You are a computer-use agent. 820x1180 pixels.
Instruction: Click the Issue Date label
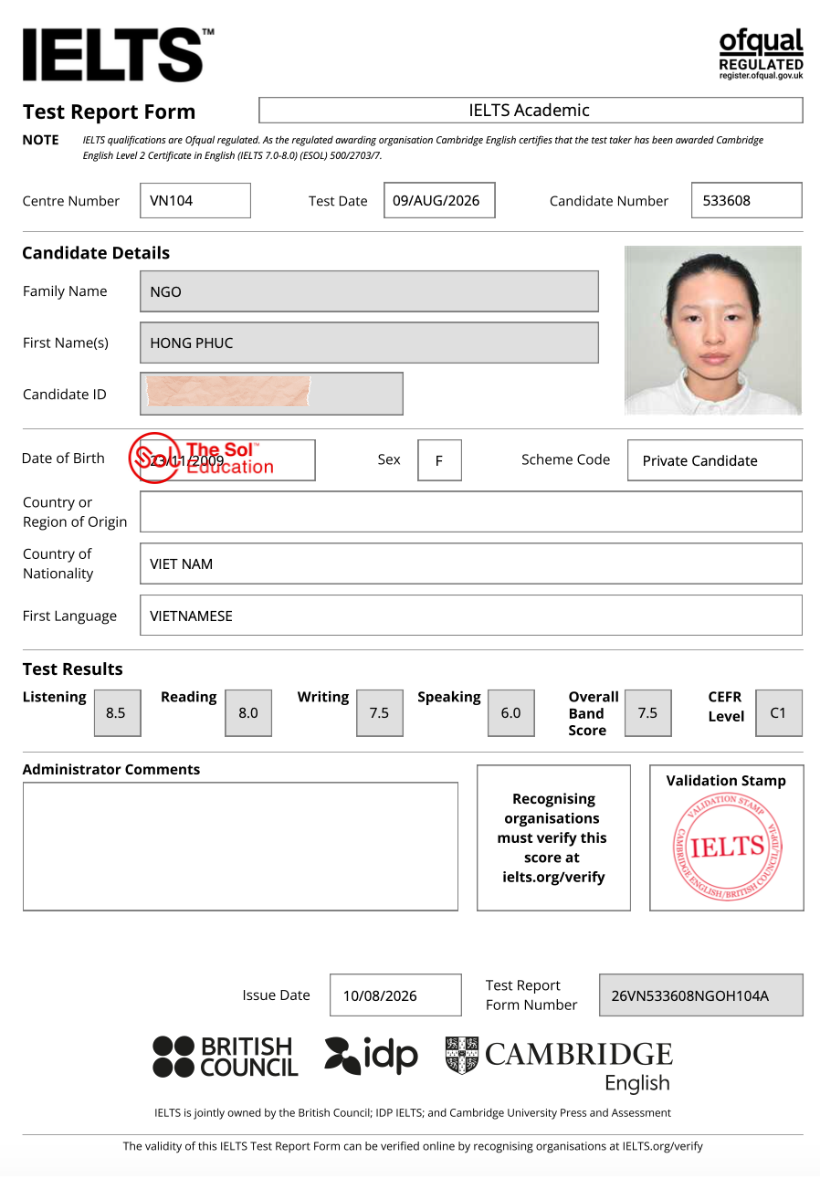pyautogui.click(x=276, y=995)
